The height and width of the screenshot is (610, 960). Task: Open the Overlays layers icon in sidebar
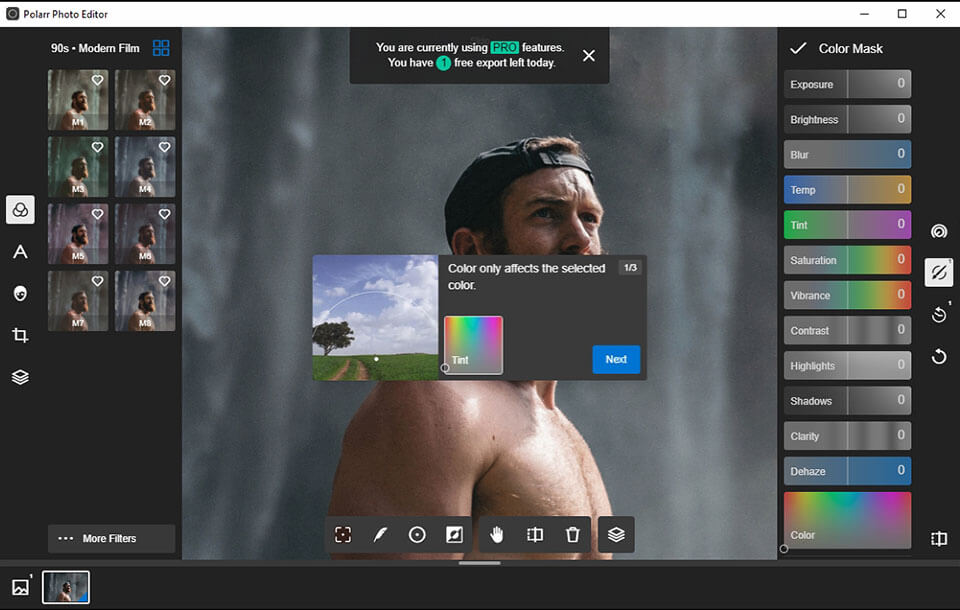(x=20, y=377)
